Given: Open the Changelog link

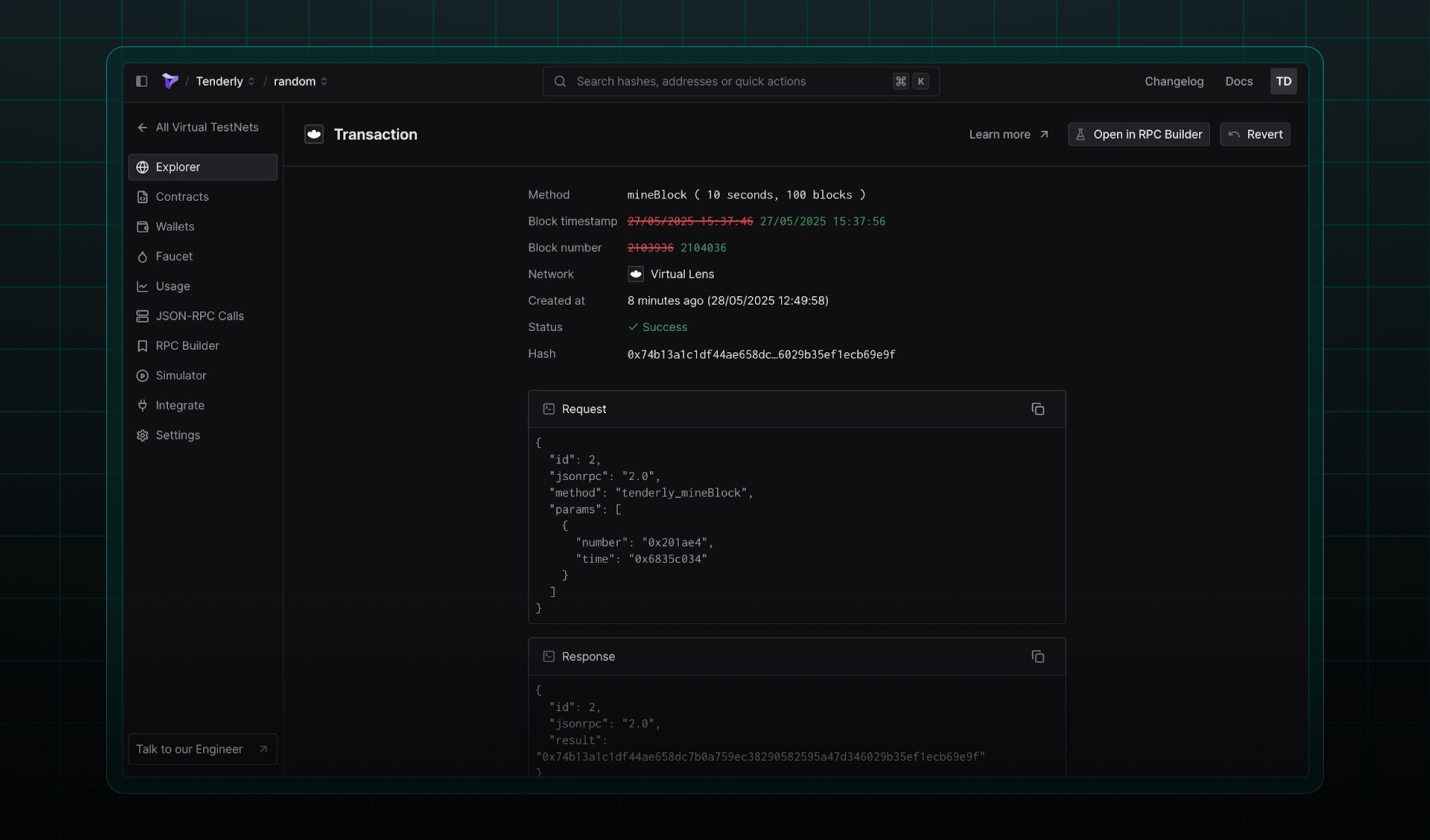Looking at the screenshot, I should pos(1174,81).
